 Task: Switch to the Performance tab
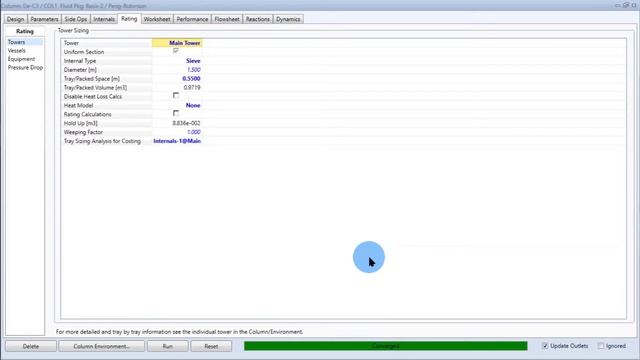pyautogui.click(x=192, y=19)
